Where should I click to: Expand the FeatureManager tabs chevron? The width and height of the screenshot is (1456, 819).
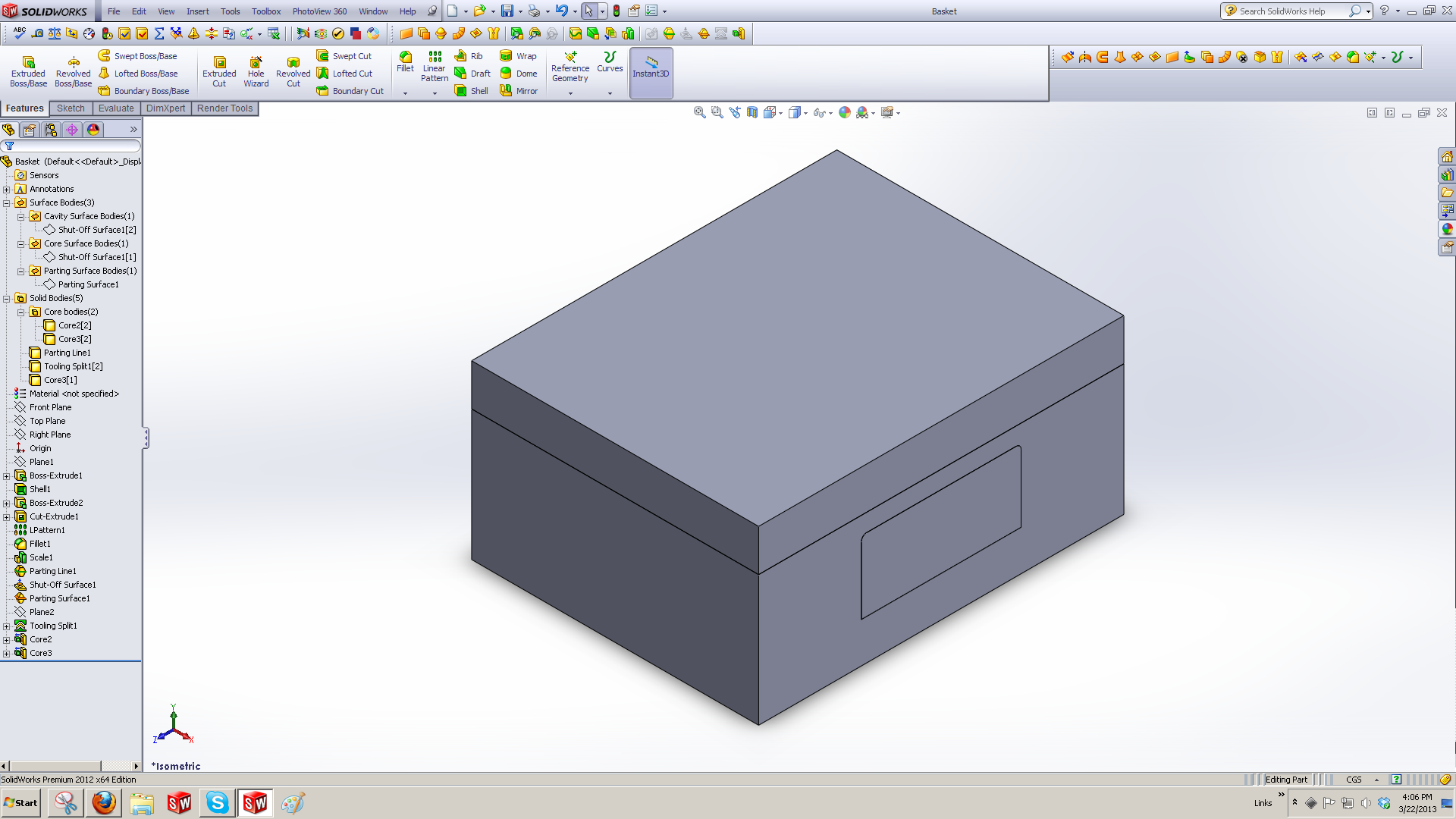coord(133,130)
